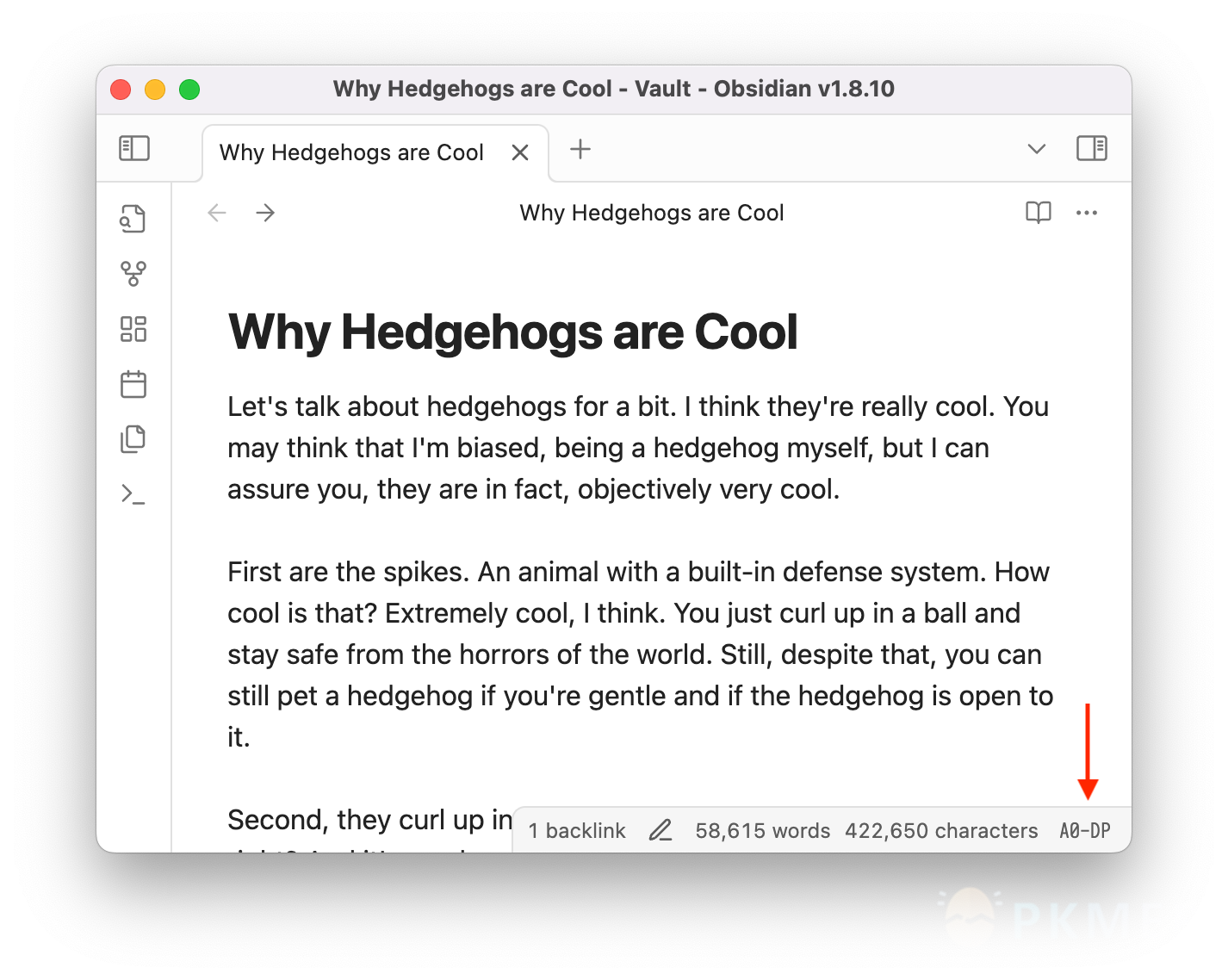
Task: Navigate back with the left arrow
Action: (217, 213)
